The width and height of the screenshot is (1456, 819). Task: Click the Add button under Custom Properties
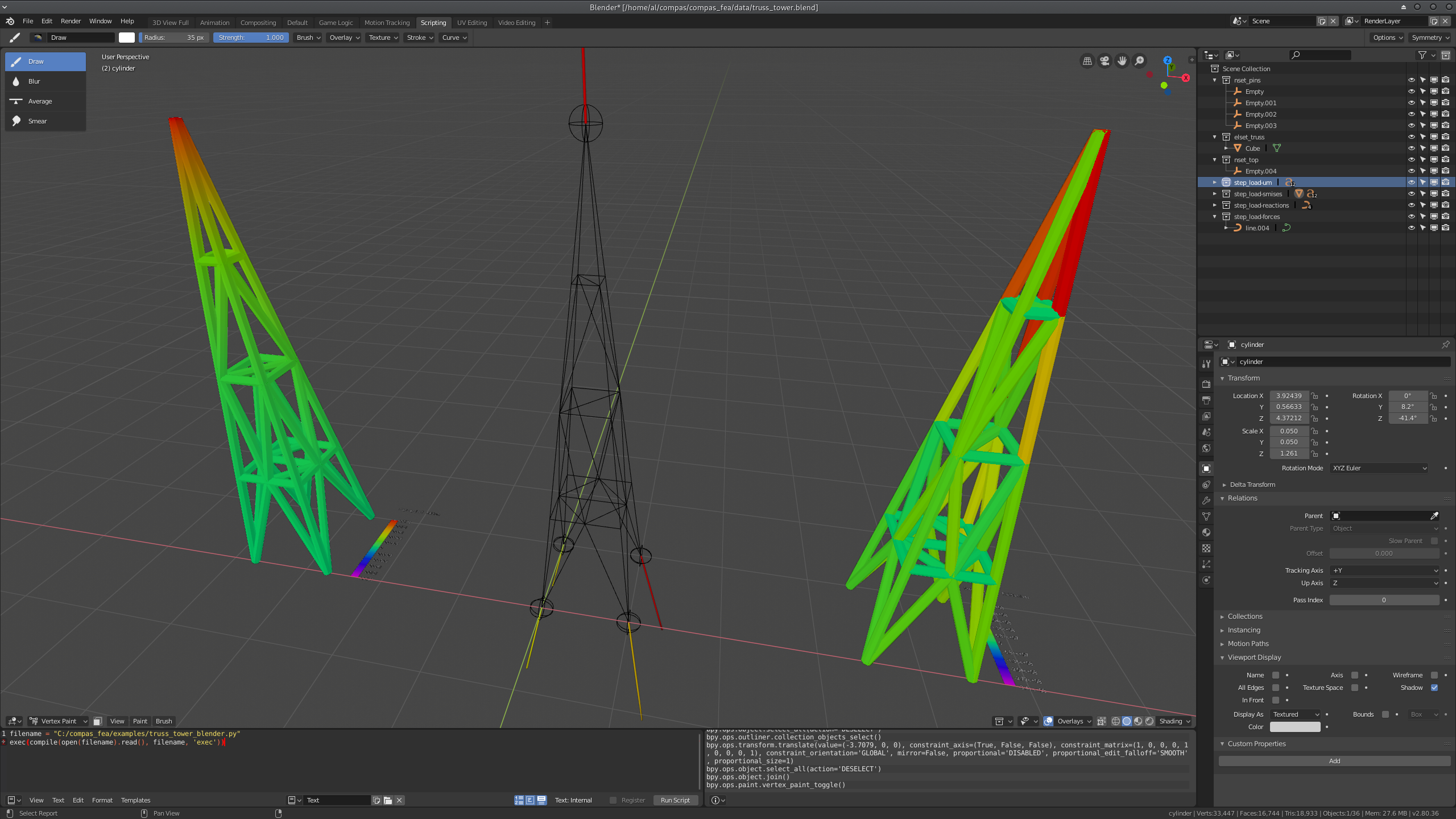click(x=1334, y=760)
